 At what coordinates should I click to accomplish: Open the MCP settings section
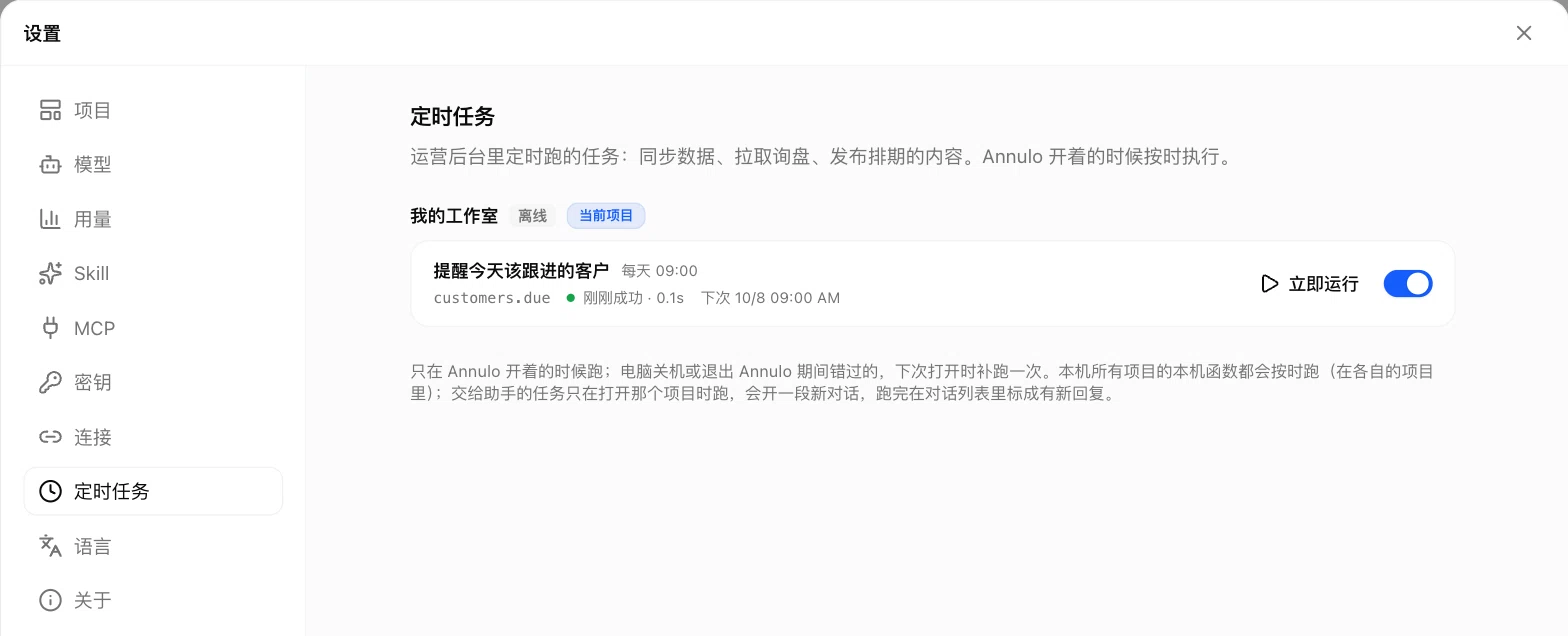[153, 328]
